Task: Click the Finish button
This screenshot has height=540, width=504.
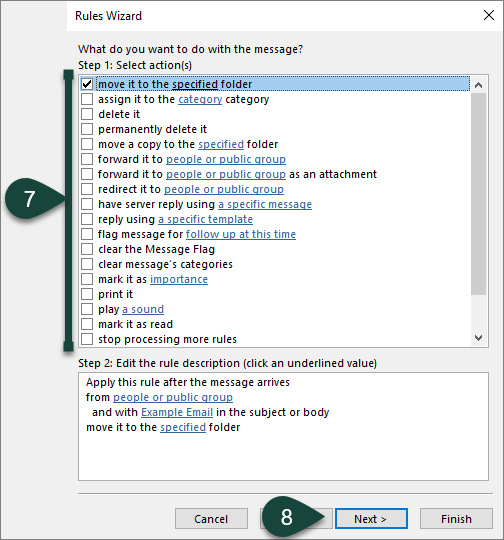Action: coord(456,519)
